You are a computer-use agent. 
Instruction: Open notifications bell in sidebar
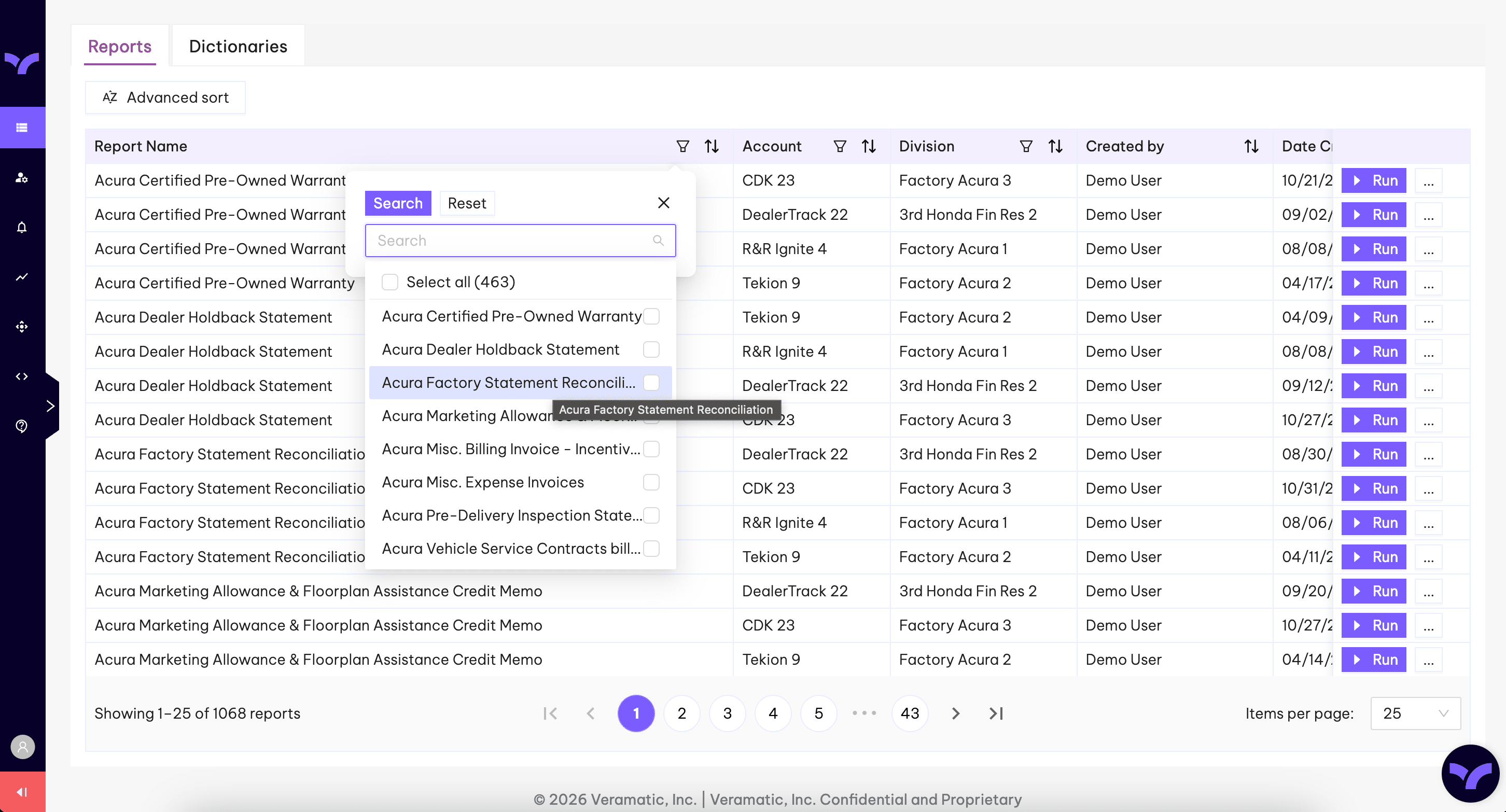point(22,227)
